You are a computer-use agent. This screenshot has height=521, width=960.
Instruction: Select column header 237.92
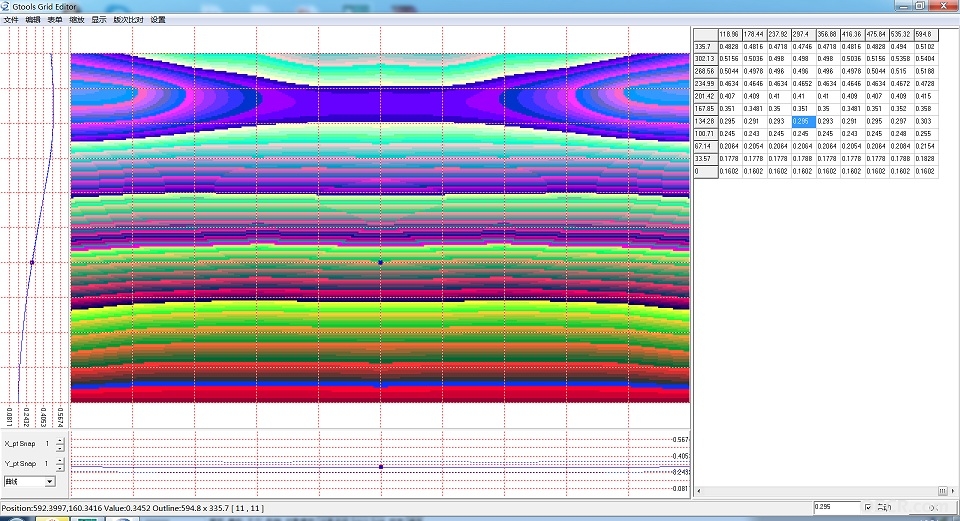[x=779, y=34]
